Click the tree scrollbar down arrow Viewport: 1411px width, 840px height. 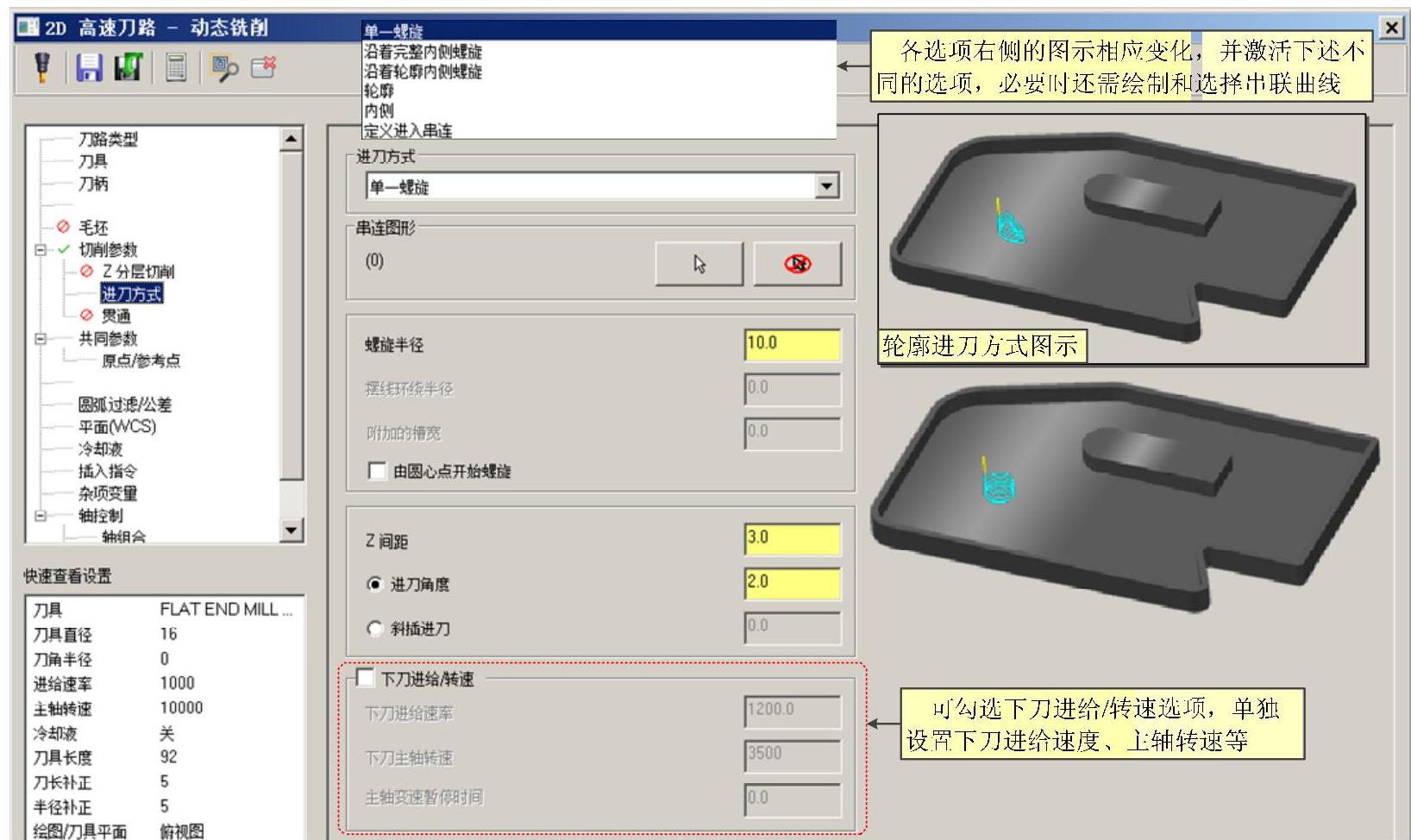pos(293,531)
